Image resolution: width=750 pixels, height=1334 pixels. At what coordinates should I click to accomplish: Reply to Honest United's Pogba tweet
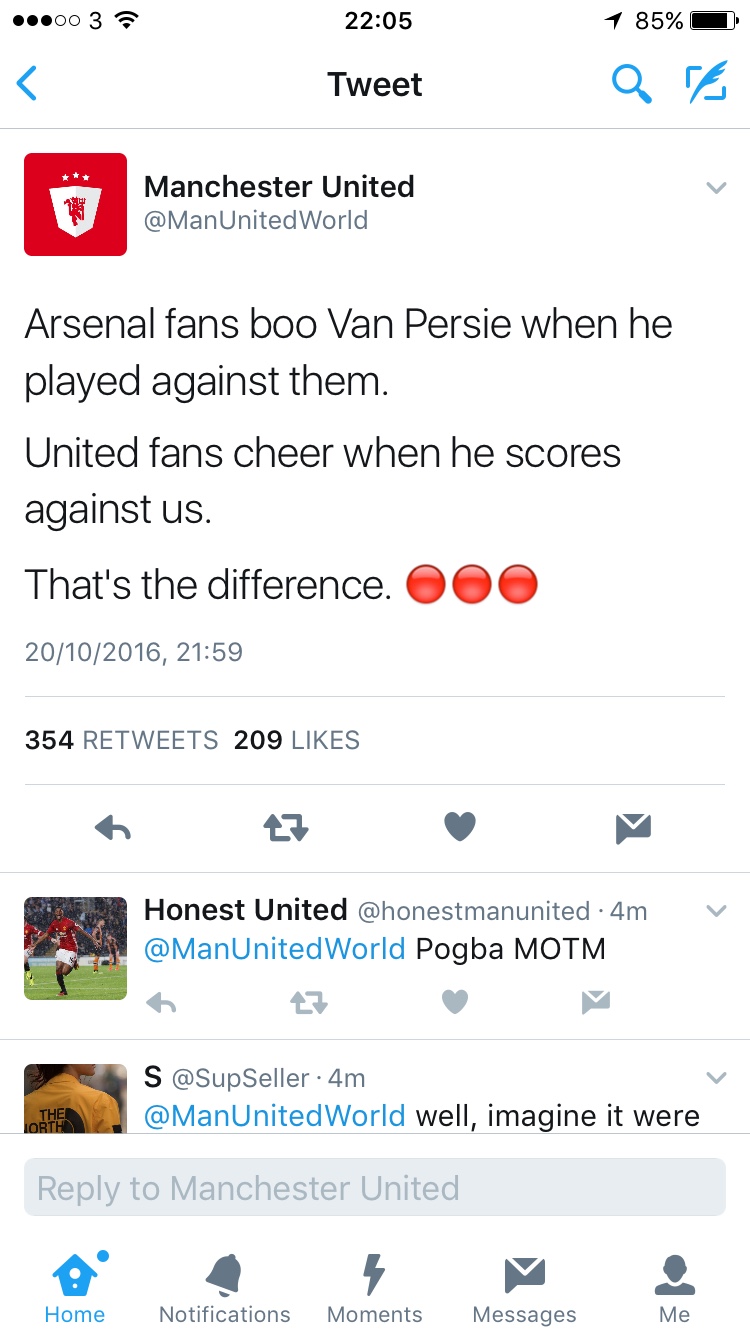click(161, 1003)
